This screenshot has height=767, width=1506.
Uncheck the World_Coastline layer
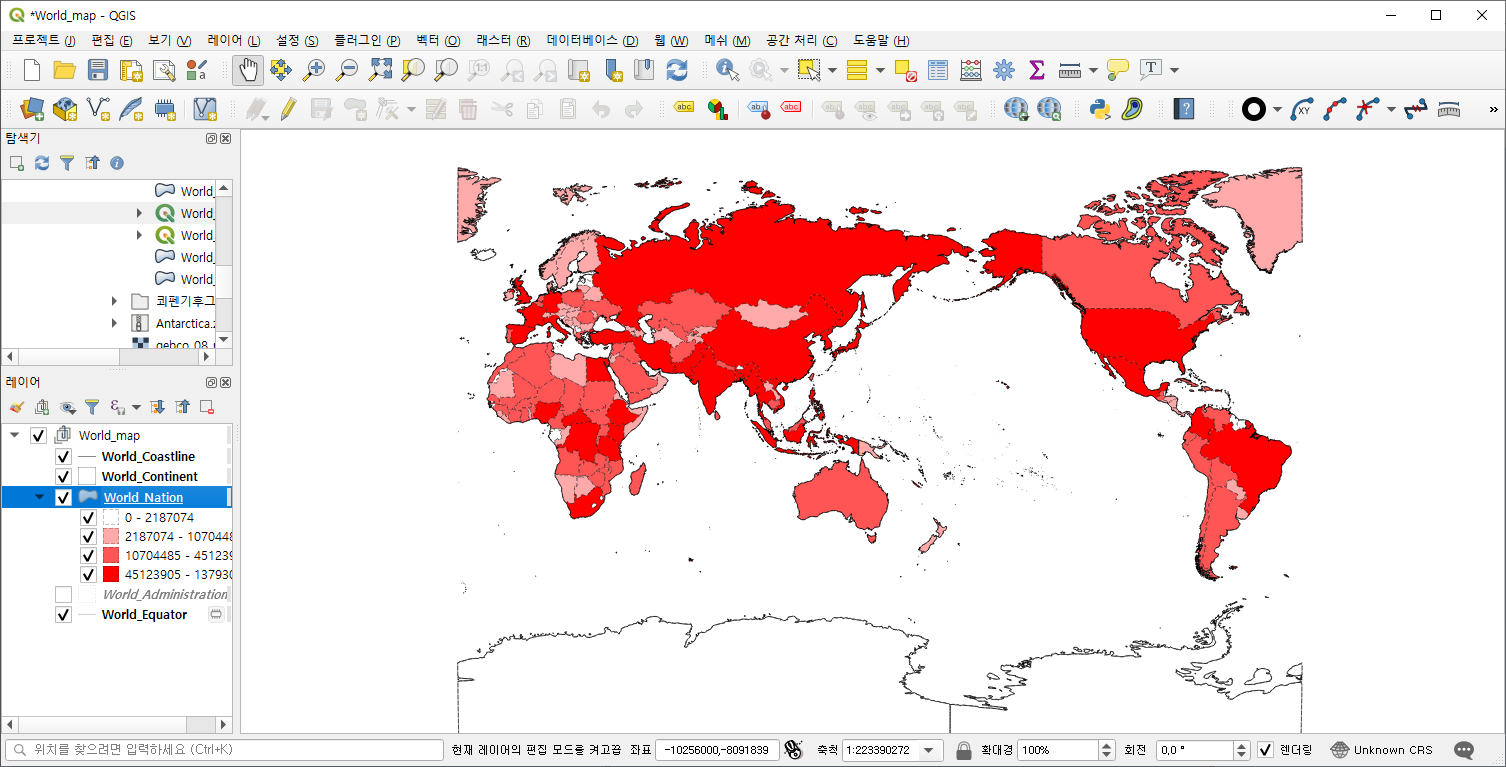[x=63, y=456]
